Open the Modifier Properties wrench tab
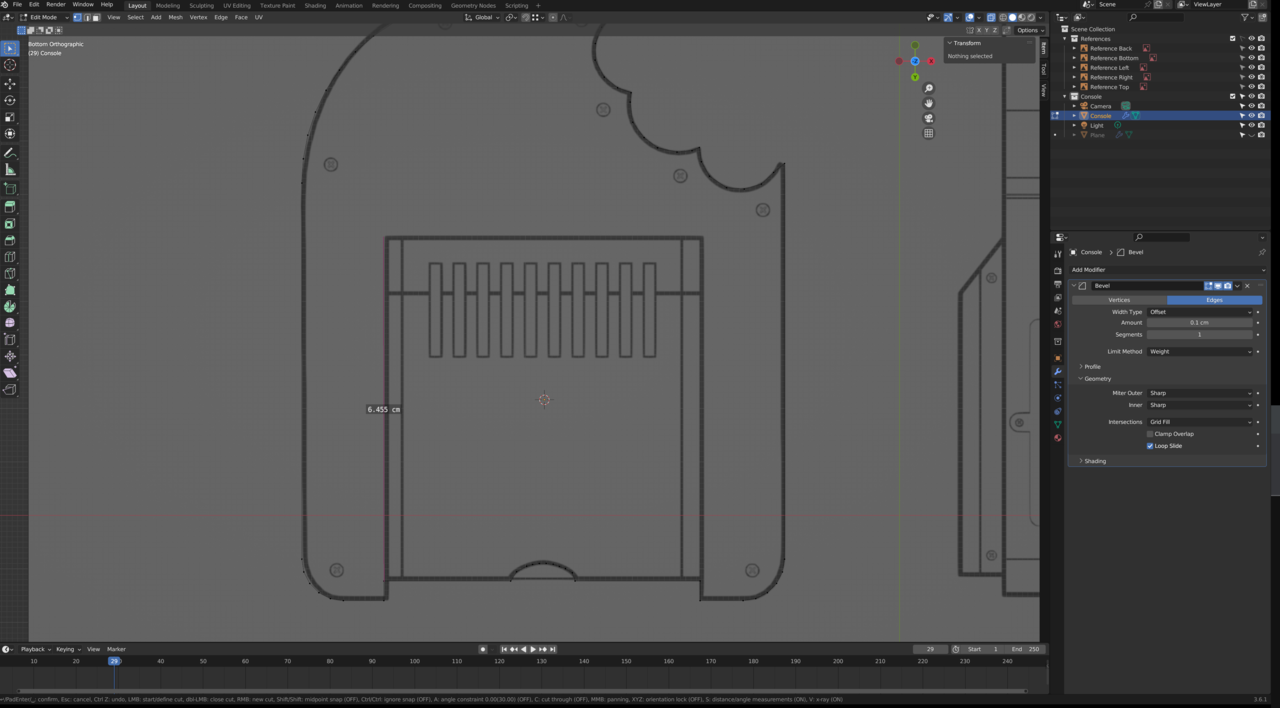The width and height of the screenshot is (1280, 708). pyautogui.click(x=1057, y=371)
